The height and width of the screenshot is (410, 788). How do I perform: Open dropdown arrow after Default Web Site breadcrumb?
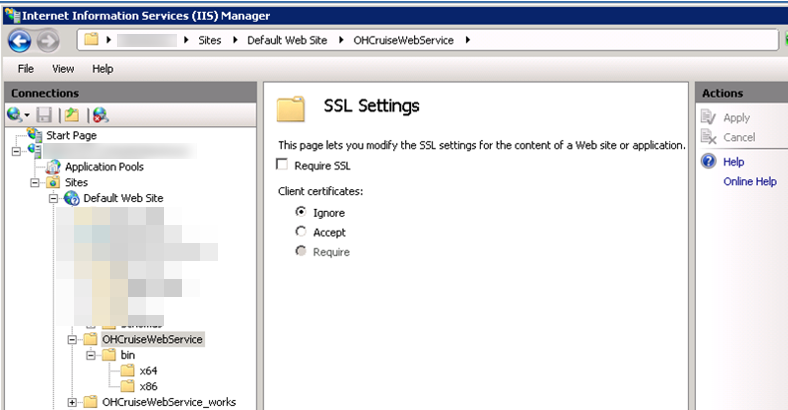[x=341, y=40]
